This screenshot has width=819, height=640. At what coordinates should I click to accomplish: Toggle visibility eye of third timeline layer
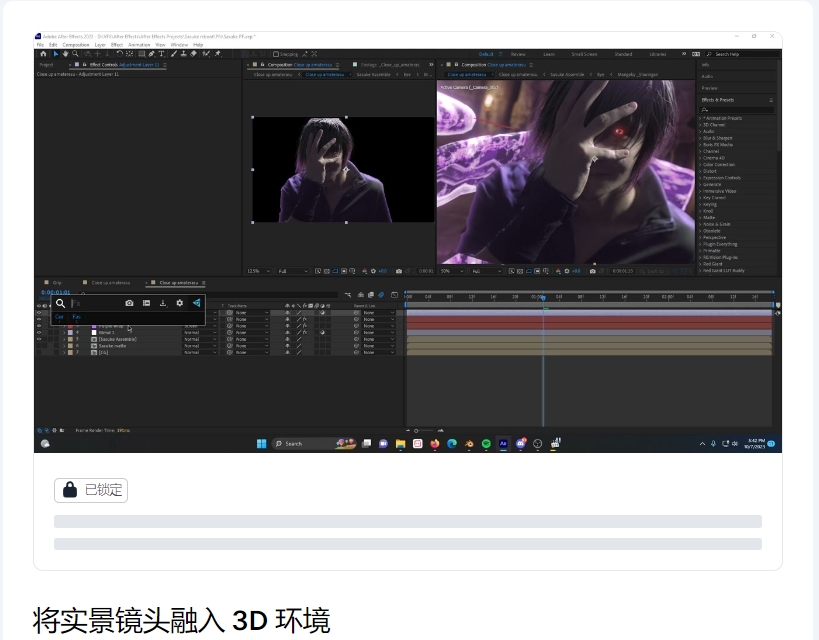pyautogui.click(x=39, y=326)
